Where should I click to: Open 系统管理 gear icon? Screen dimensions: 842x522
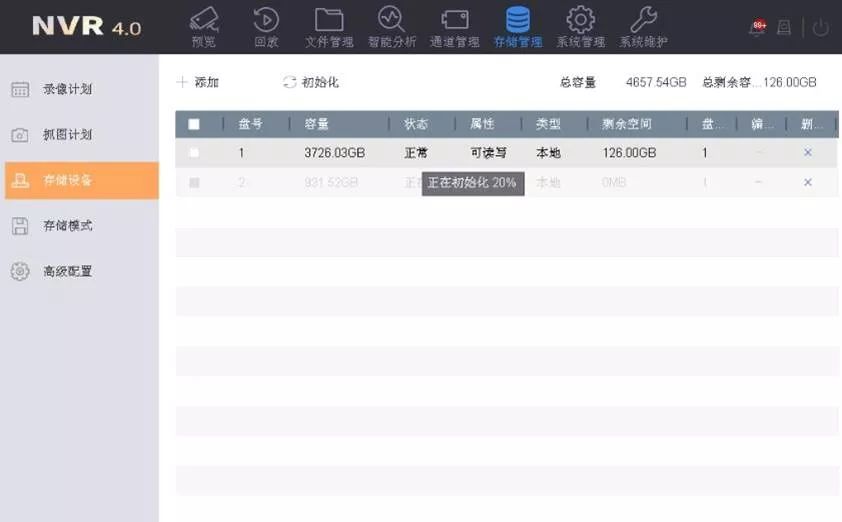click(580, 26)
